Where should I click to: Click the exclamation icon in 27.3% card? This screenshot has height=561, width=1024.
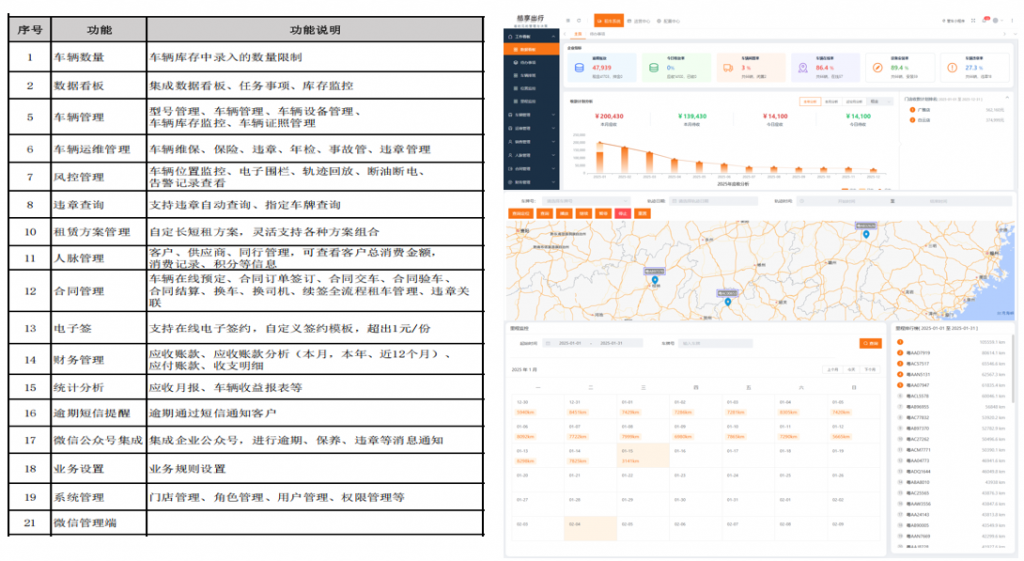tap(951, 68)
